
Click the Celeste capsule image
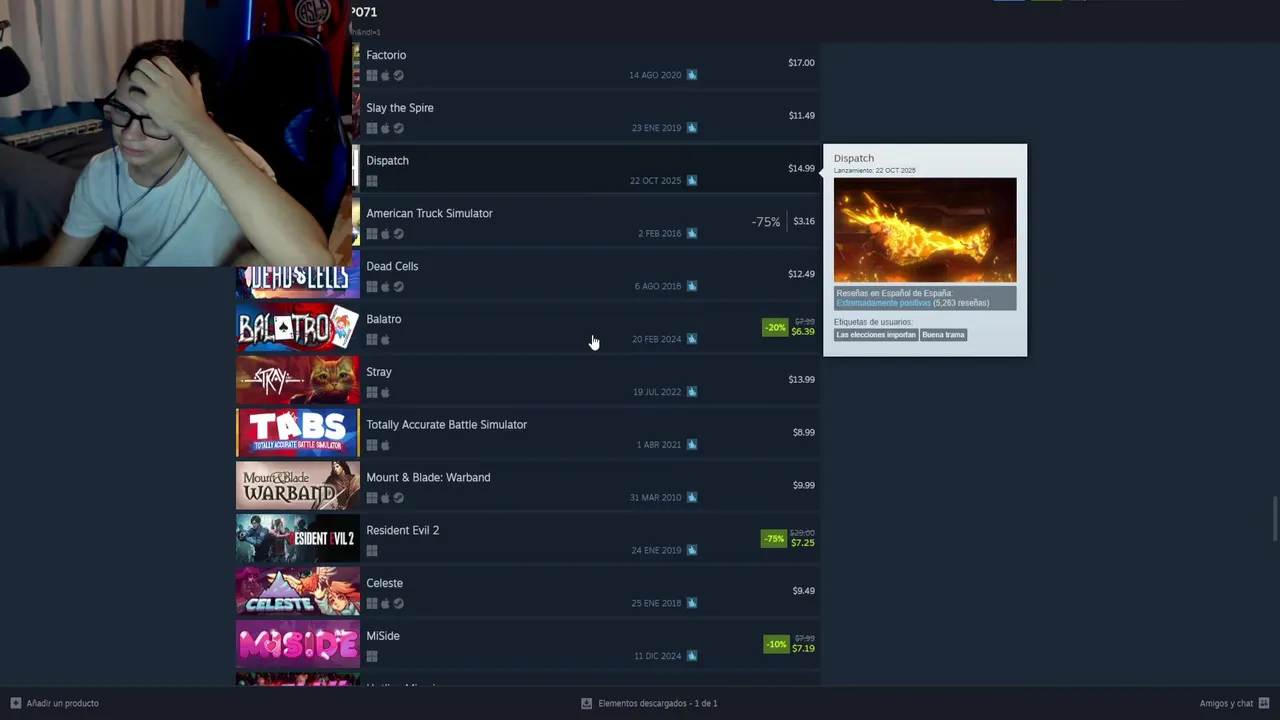coord(298,592)
